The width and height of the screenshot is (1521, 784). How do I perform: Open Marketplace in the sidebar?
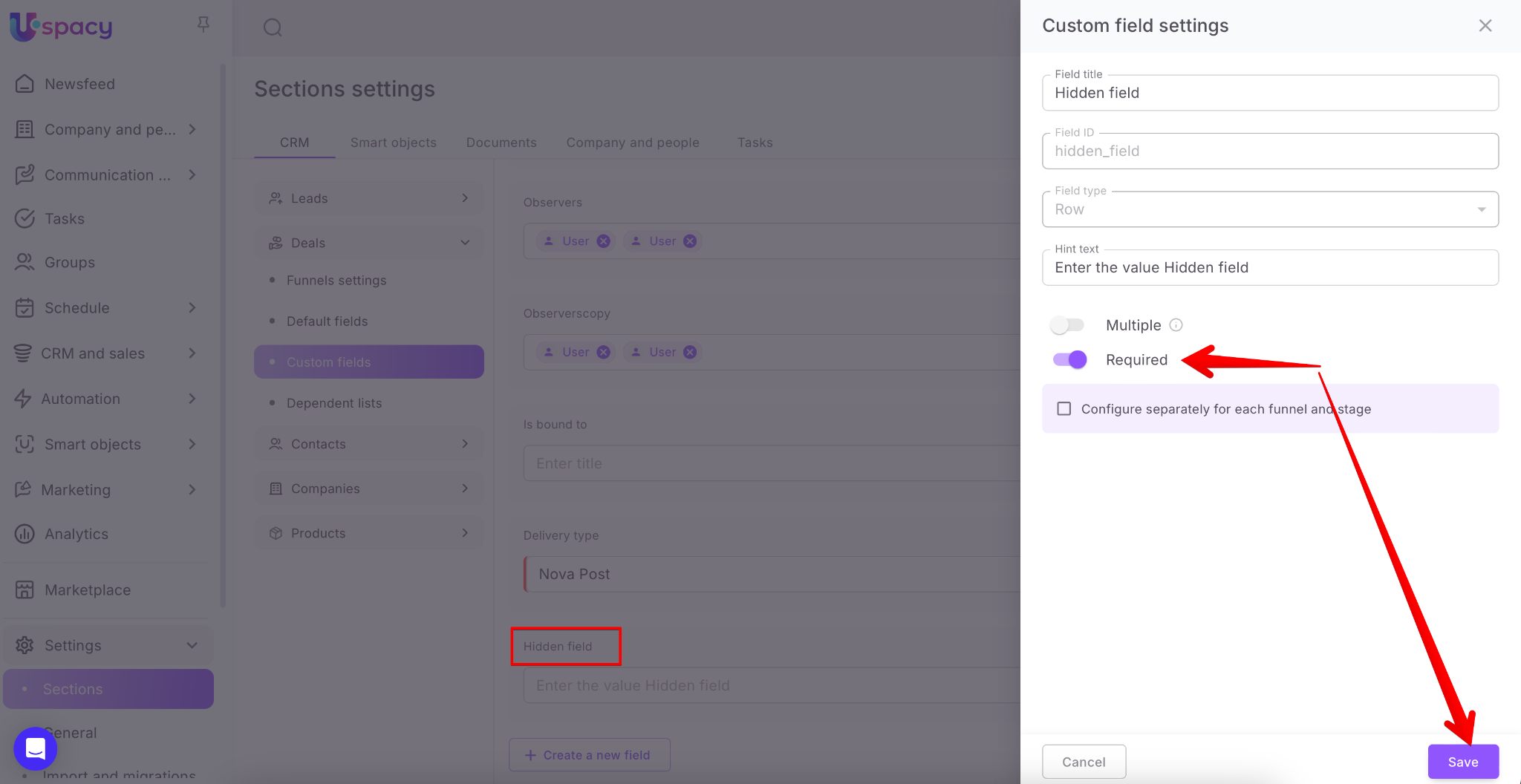[87, 589]
